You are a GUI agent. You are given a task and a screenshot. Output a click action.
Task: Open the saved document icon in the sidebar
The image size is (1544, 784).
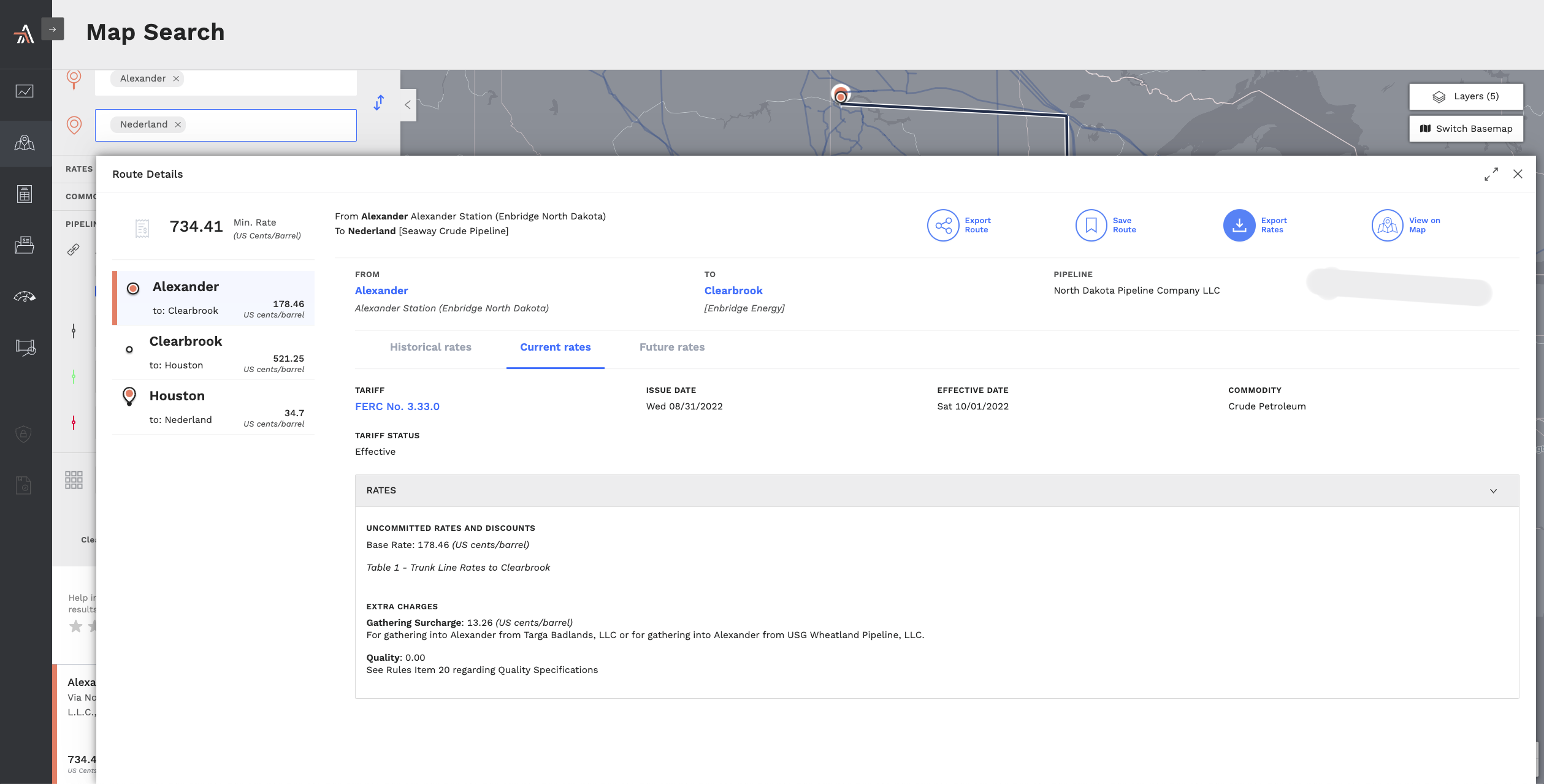(x=23, y=485)
